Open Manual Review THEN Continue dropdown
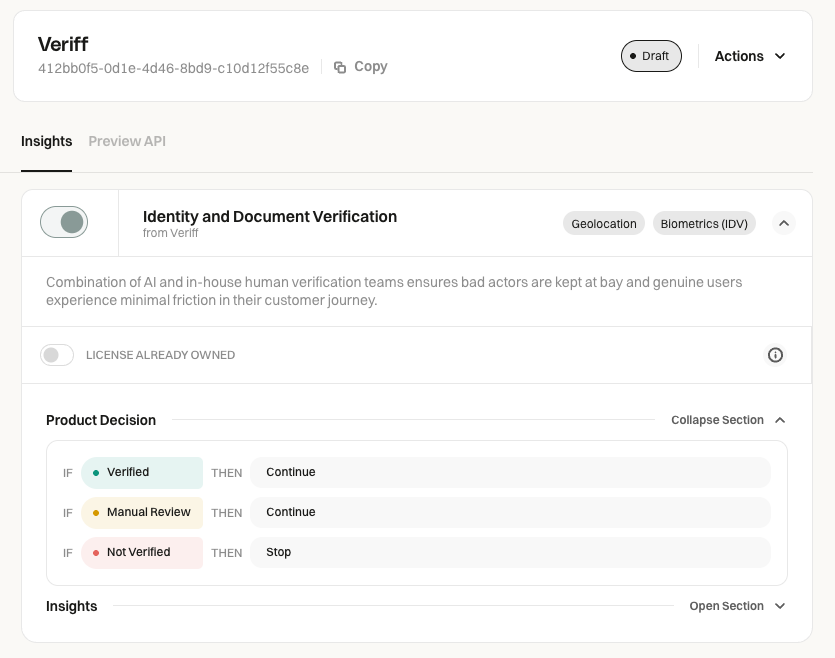Viewport: 835px width, 658px height. coord(510,513)
